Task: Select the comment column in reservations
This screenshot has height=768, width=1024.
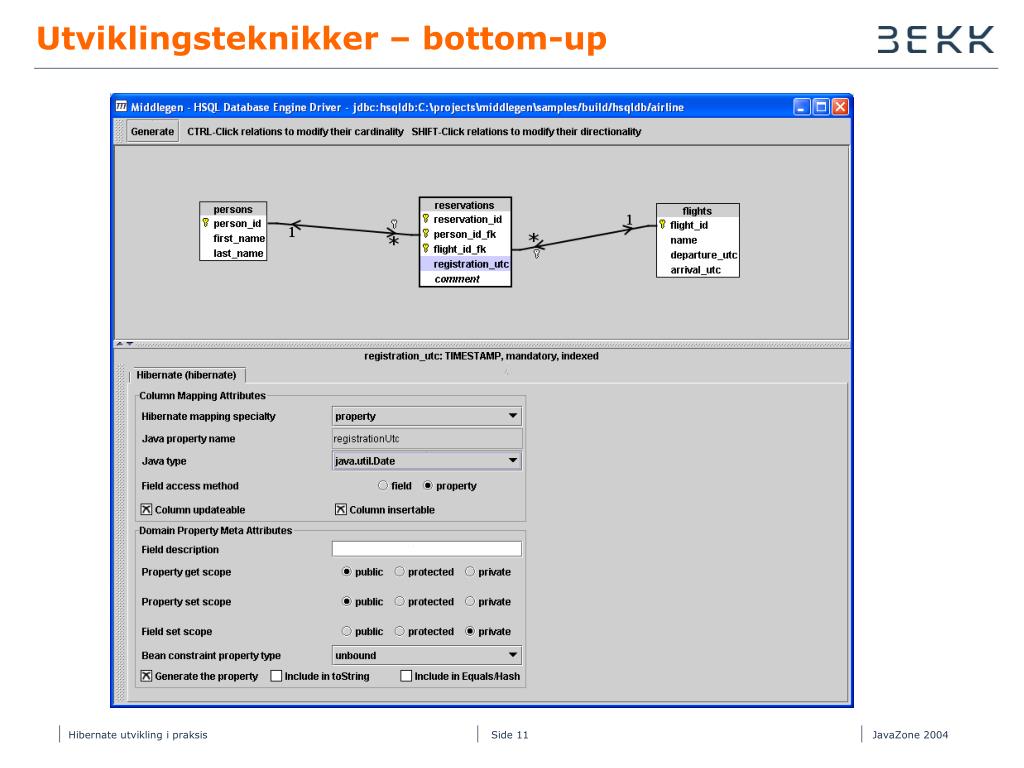Action: (x=457, y=279)
